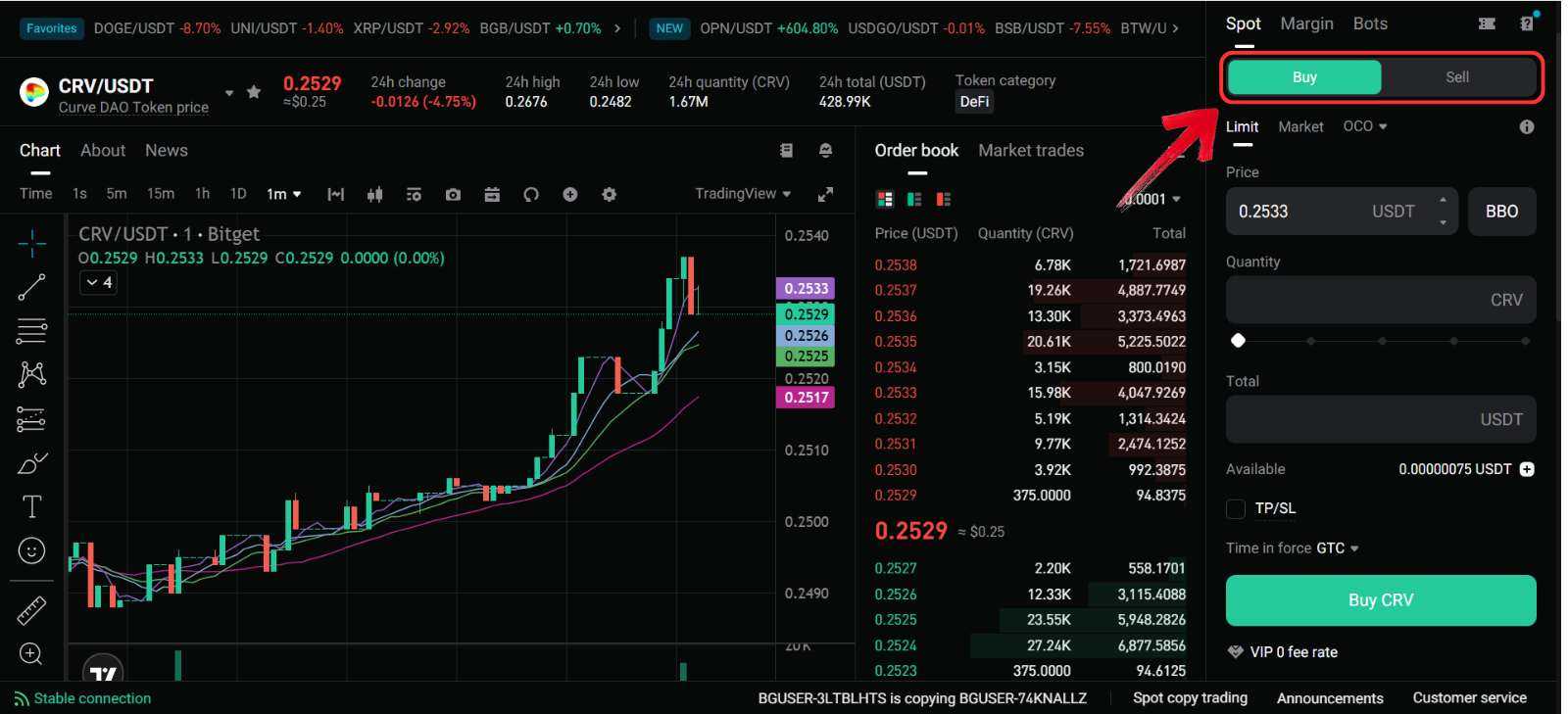
Task: Add USDT funds with plus icon
Action: (1527, 469)
